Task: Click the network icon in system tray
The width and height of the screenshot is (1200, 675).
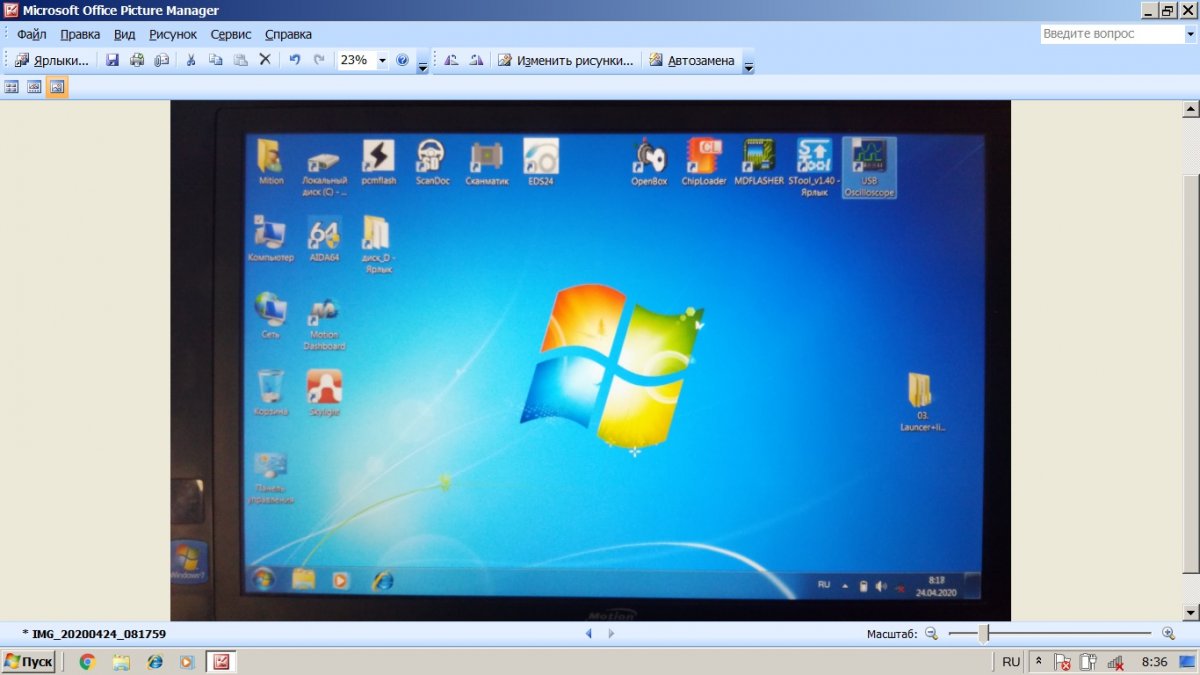Action: (1115, 662)
